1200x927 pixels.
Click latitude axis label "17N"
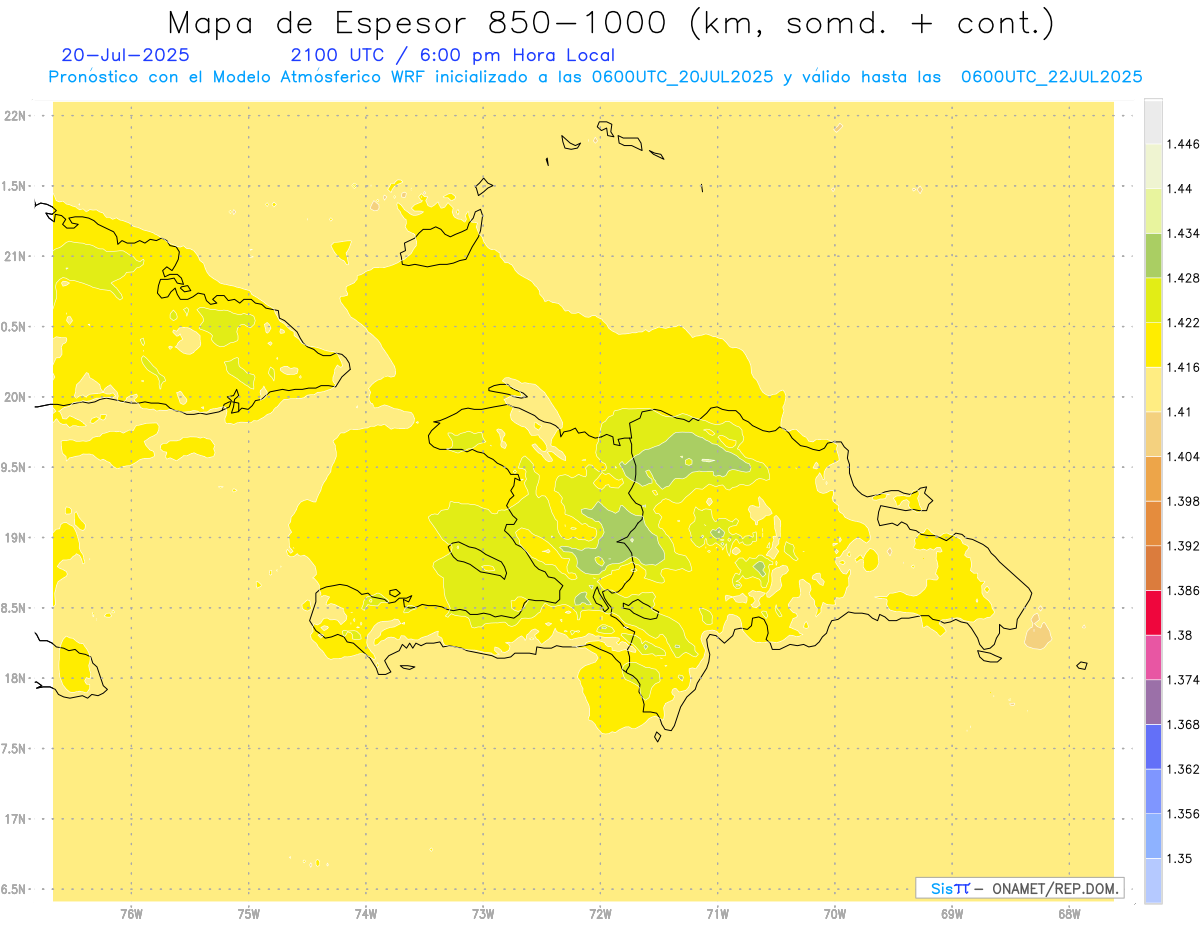[x=17, y=819]
